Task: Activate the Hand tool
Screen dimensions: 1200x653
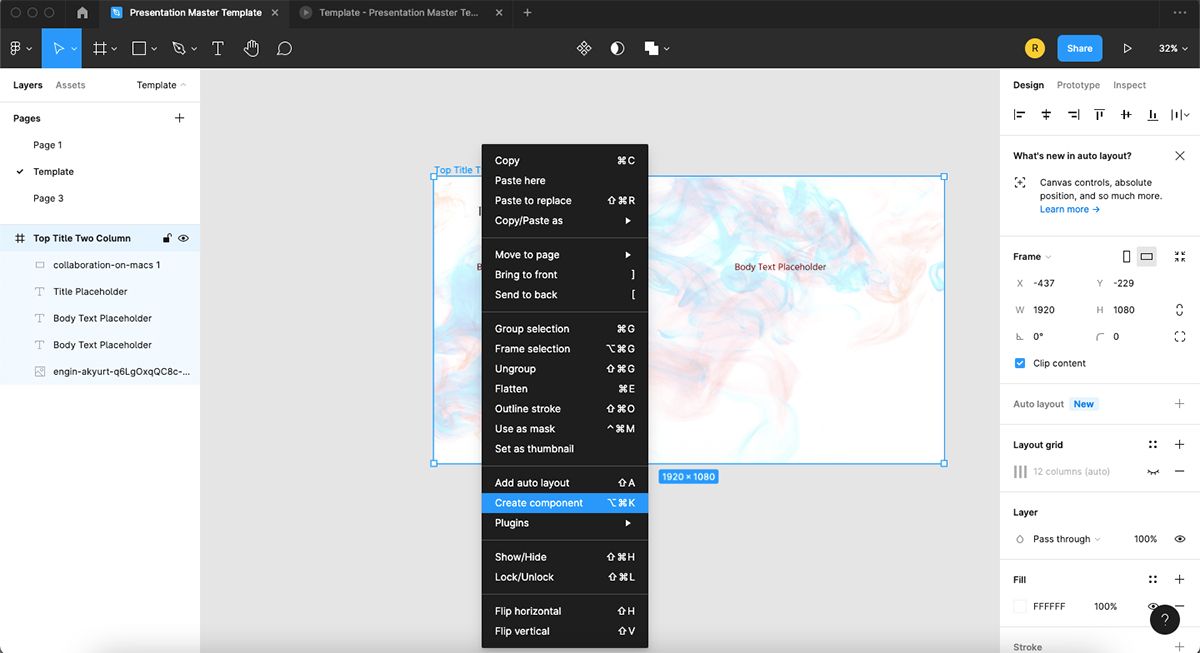Action: pyautogui.click(x=251, y=47)
